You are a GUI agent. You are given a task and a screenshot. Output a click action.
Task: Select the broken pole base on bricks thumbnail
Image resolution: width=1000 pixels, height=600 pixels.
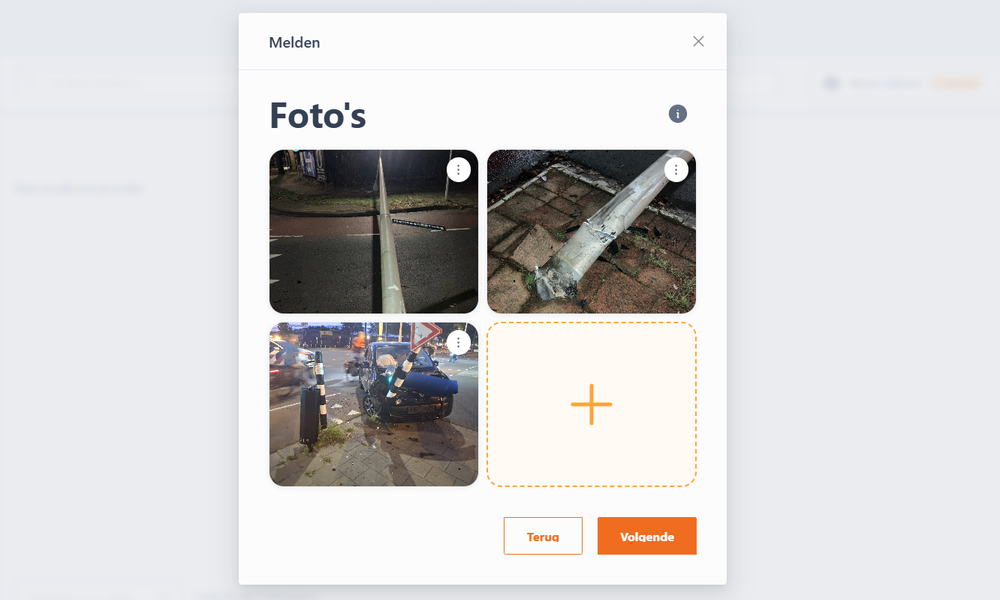tap(591, 231)
